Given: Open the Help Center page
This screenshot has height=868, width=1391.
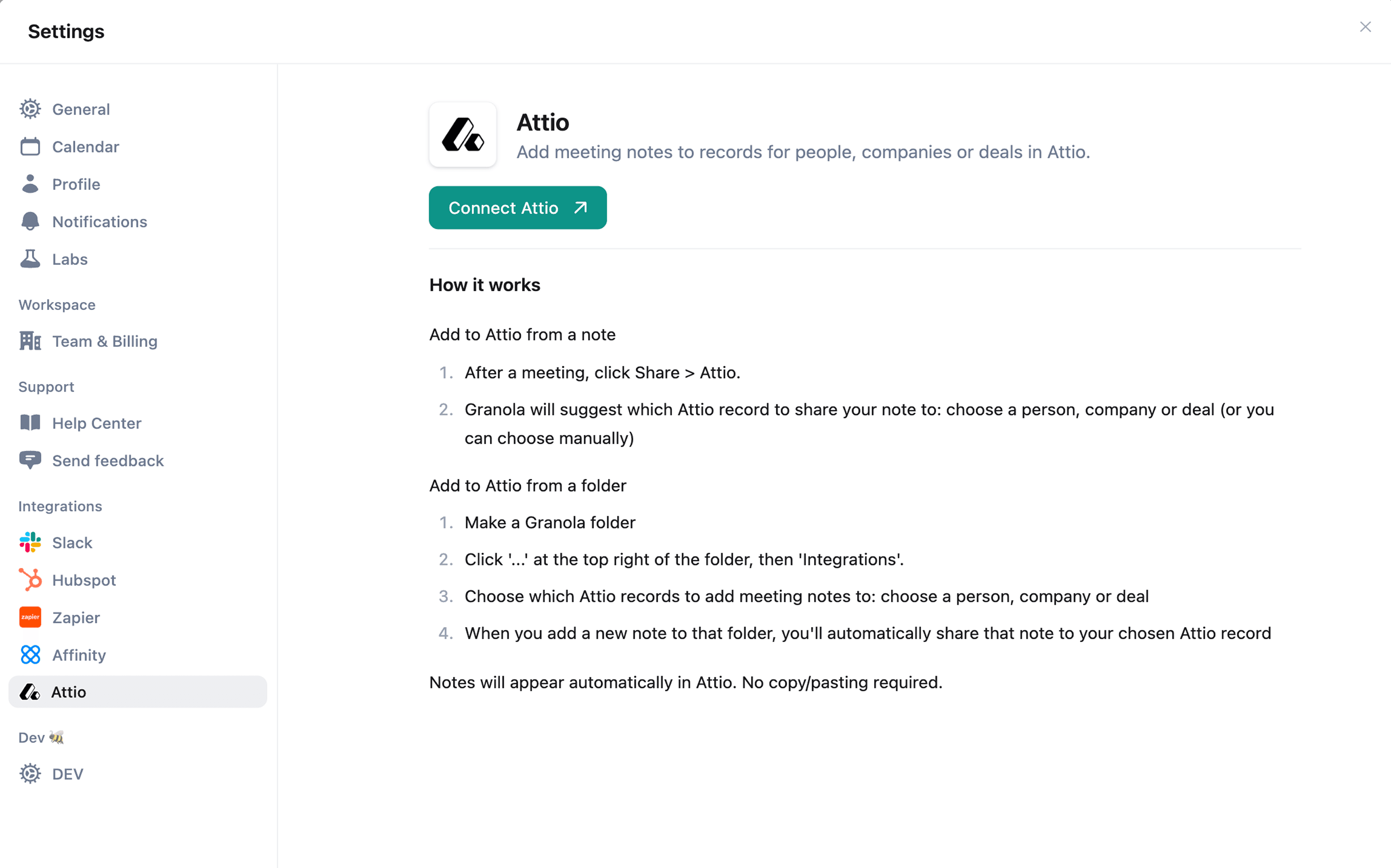Looking at the screenshot, I should pos(96,423).
